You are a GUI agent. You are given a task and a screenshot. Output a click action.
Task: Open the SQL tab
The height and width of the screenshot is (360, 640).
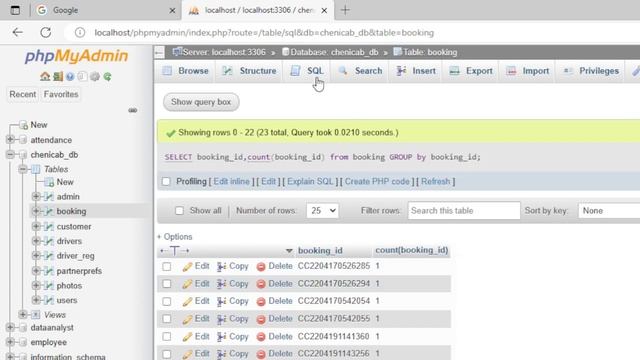307,71
